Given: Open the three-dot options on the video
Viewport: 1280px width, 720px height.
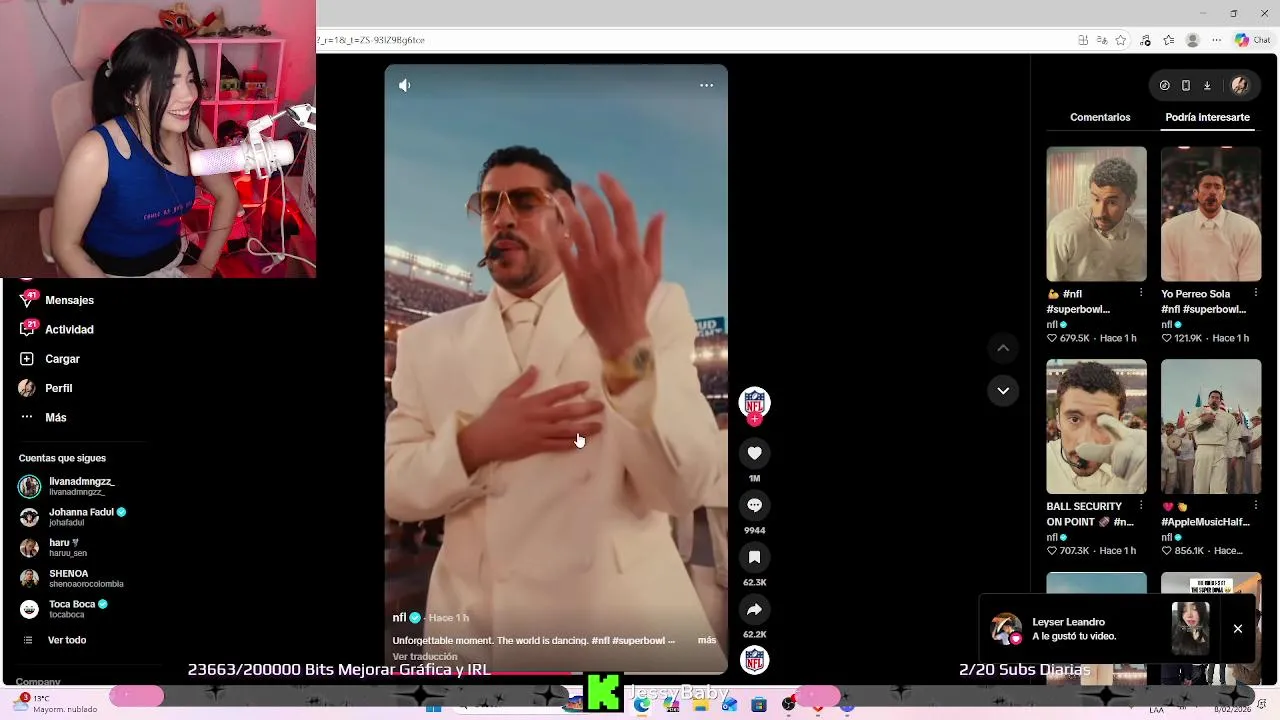Looking at the screenshot, I should tap(706, 85).
